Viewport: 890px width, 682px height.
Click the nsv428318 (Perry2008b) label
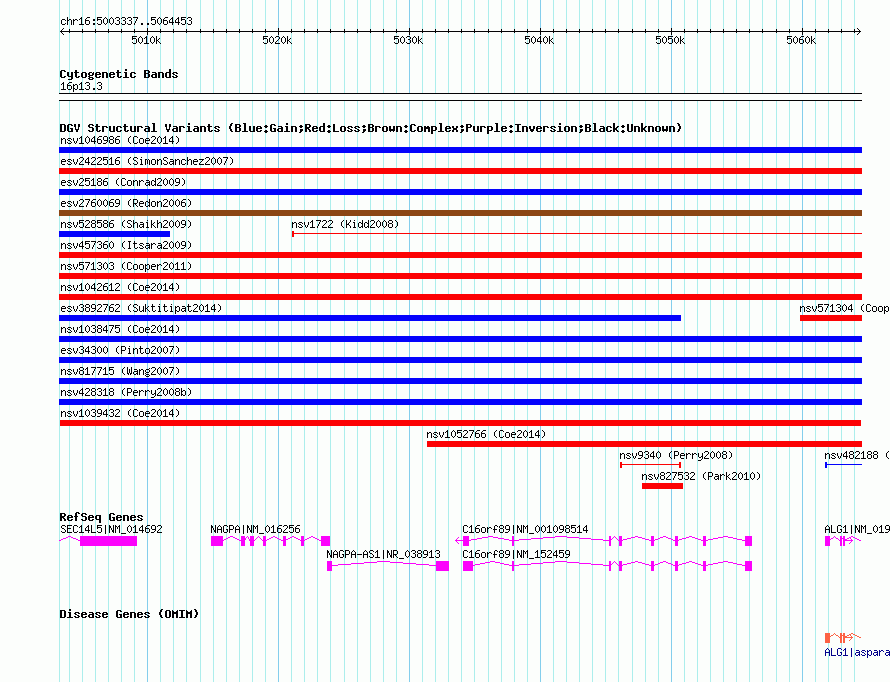click(126, 392)
